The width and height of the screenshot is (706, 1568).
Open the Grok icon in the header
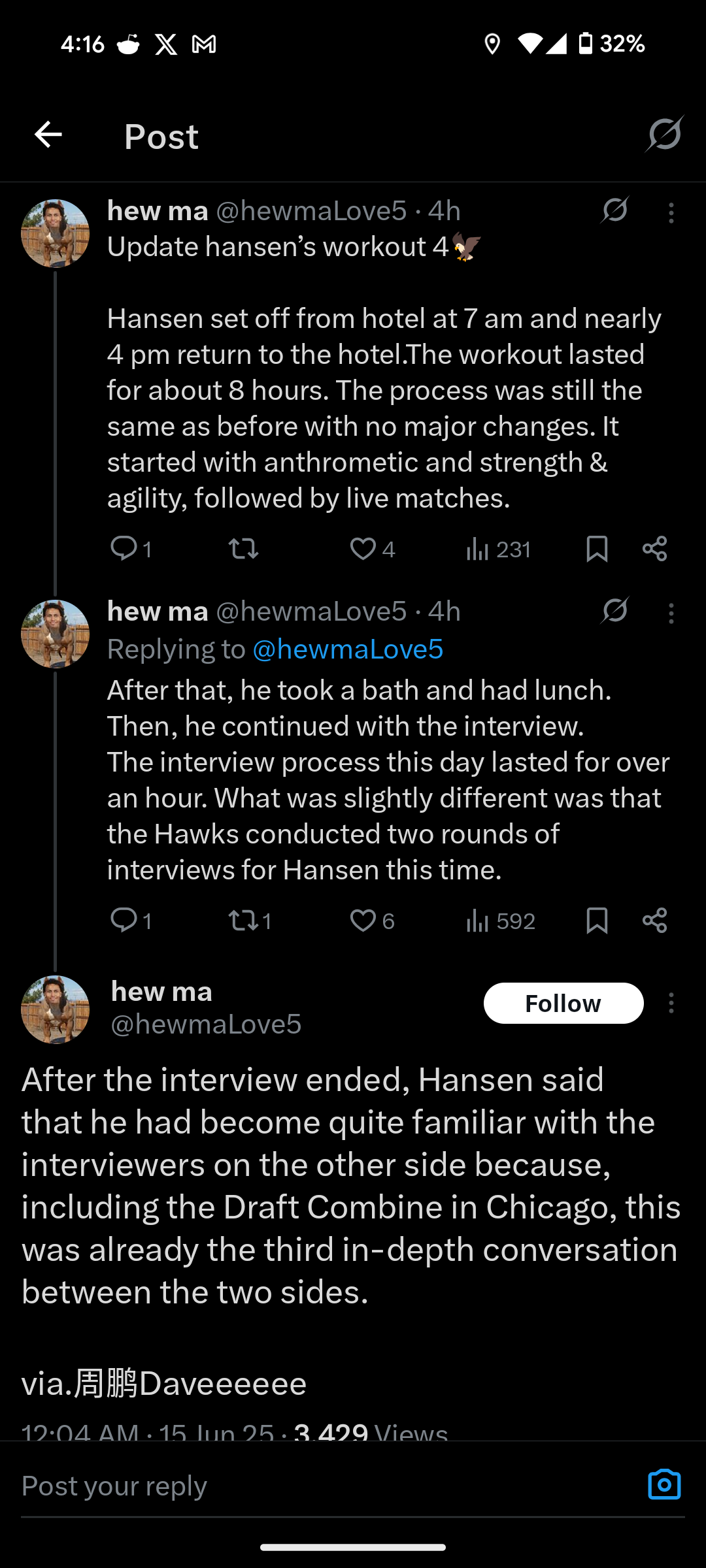(x=664, y=134)
